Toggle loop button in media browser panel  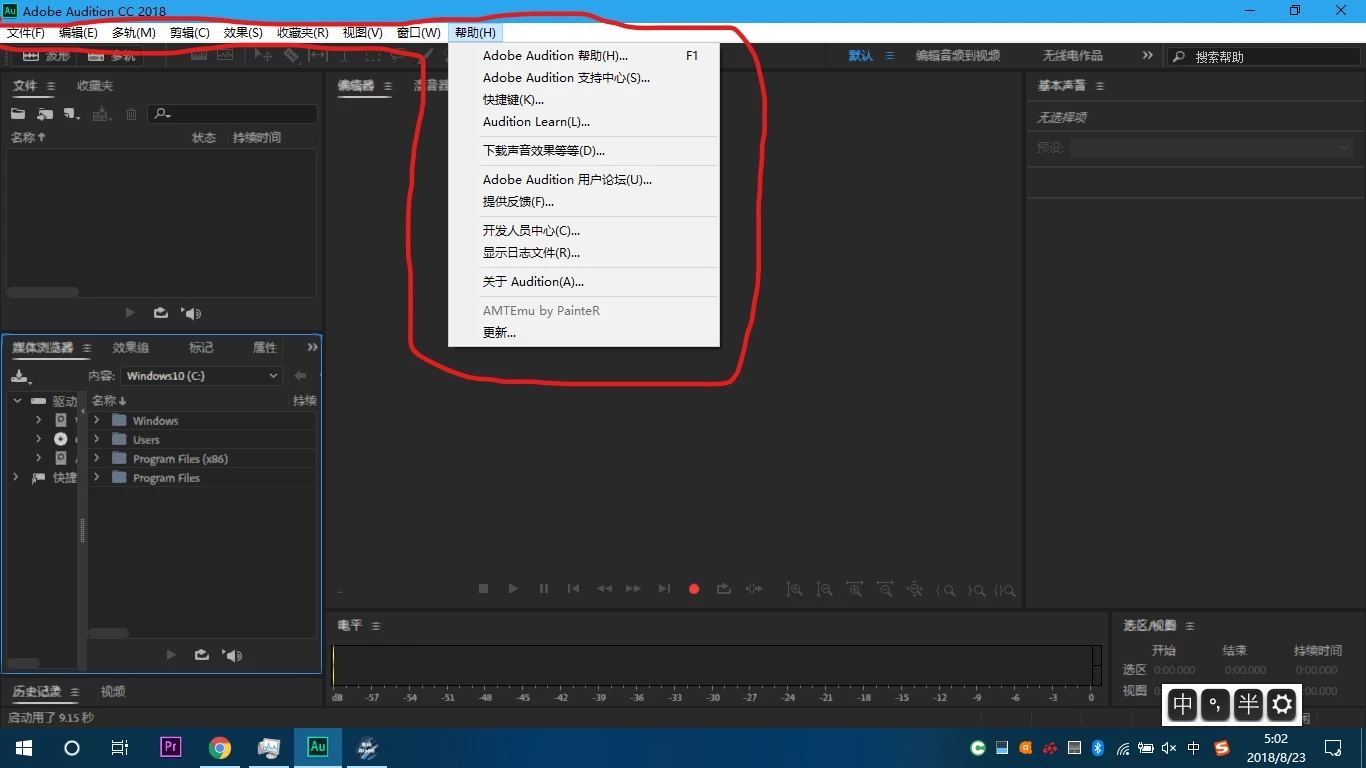click(202, 655)
